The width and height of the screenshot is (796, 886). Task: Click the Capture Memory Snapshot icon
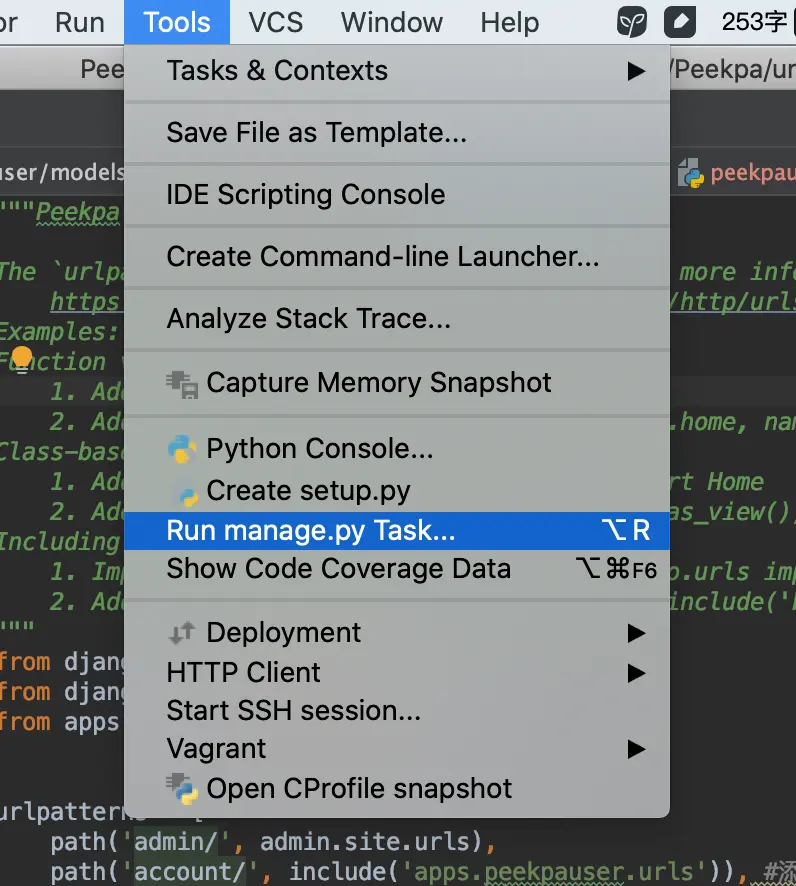click(182, 383)
